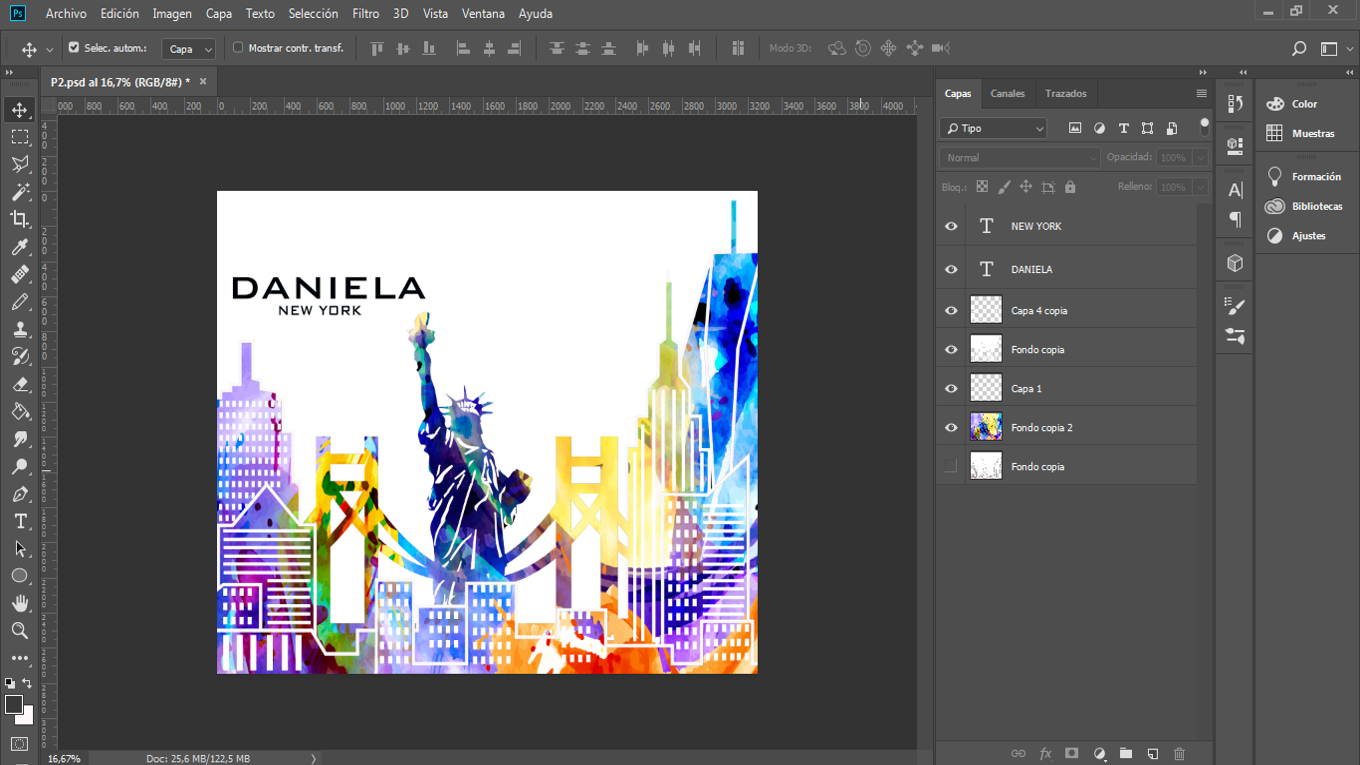
Task: Open the Normal blend mode dropdown
Action: pos(1019,158)
